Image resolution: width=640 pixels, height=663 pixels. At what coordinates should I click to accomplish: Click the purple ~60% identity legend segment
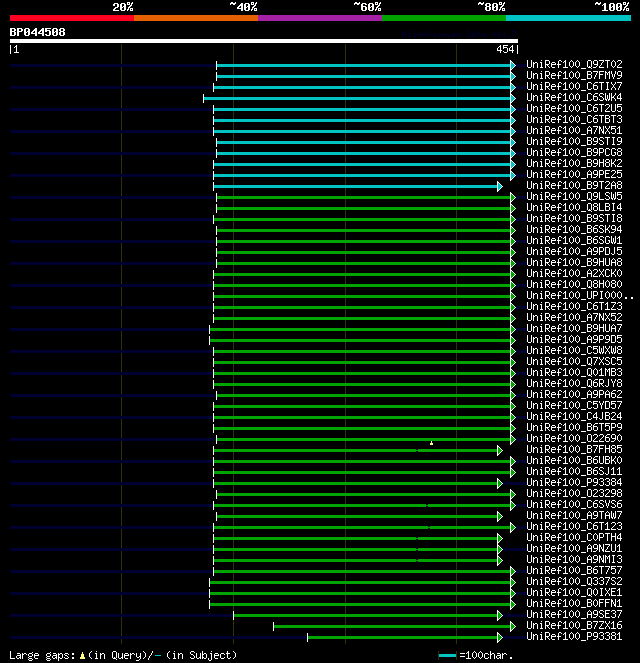pyautogui.click(x=320, y=18)
